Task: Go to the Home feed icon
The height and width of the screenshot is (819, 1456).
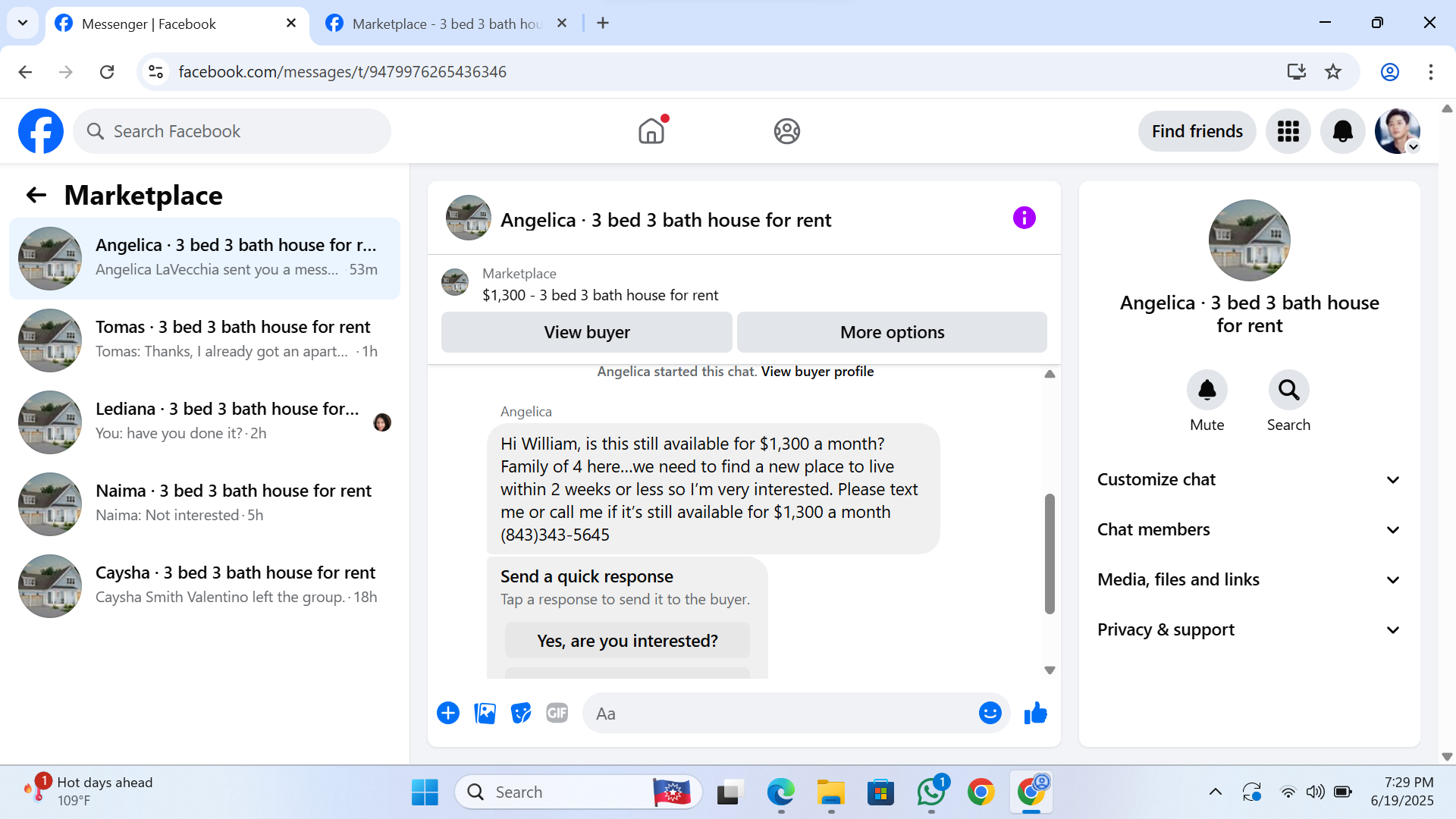Action: click(651, 131)
